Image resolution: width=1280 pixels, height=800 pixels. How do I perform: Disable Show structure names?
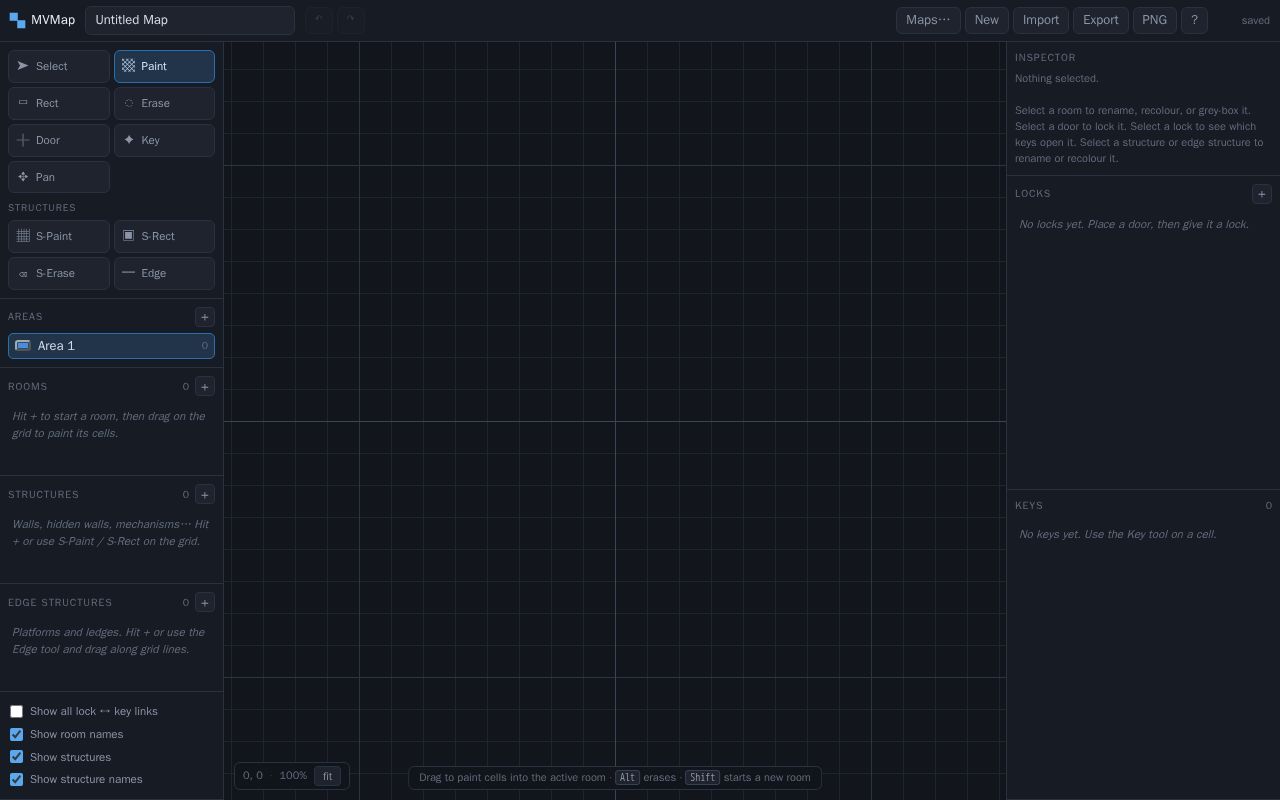tap(16, 780)
